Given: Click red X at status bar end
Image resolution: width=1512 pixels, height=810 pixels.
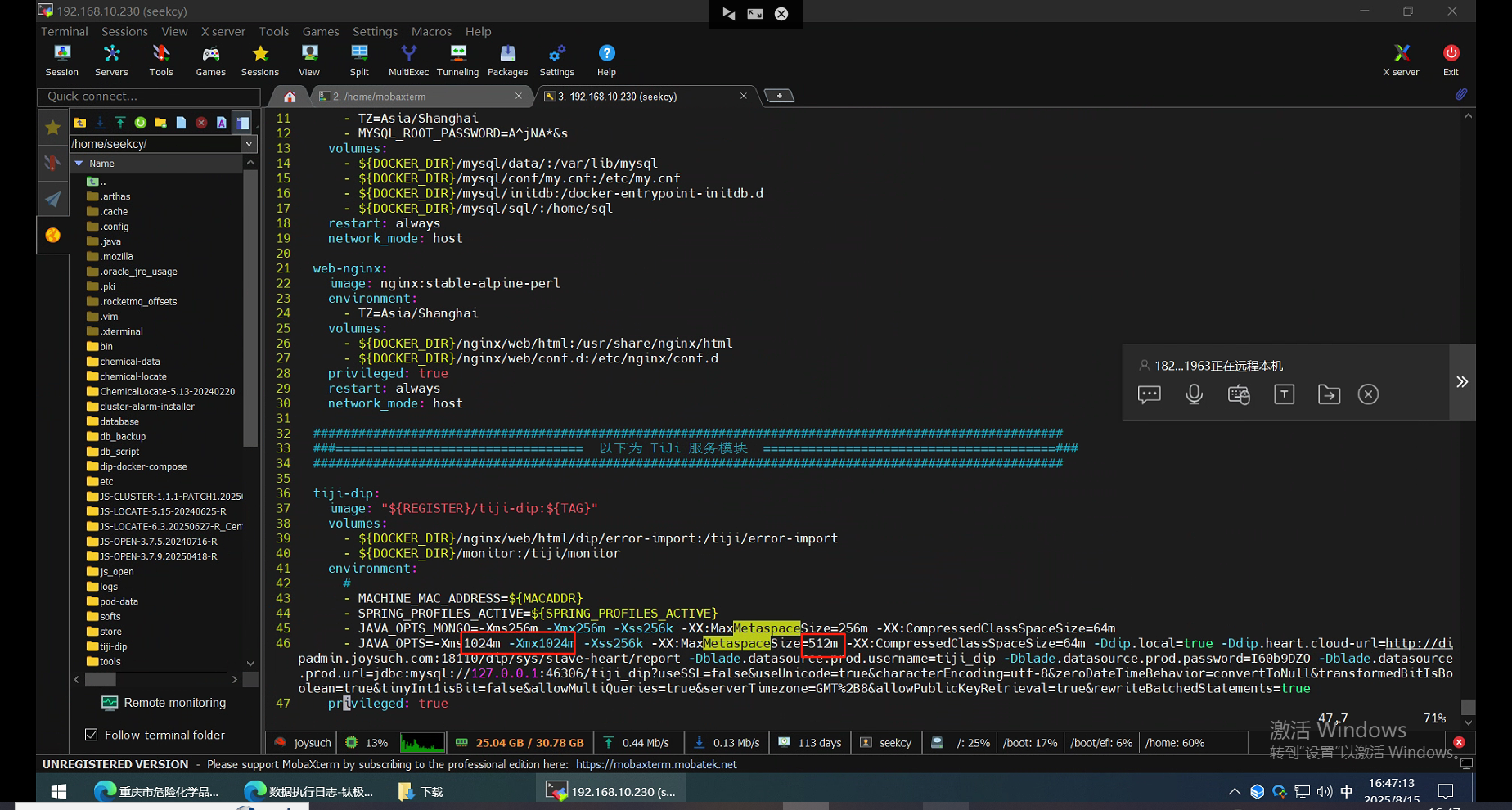Looking at the screenshot, I should (1459, 742).
